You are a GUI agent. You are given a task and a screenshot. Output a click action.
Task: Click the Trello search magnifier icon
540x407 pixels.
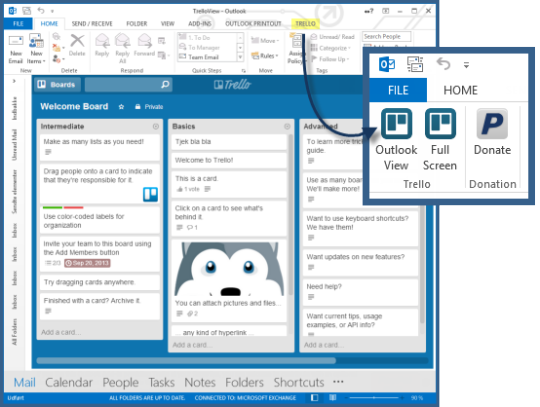(165, 84)
